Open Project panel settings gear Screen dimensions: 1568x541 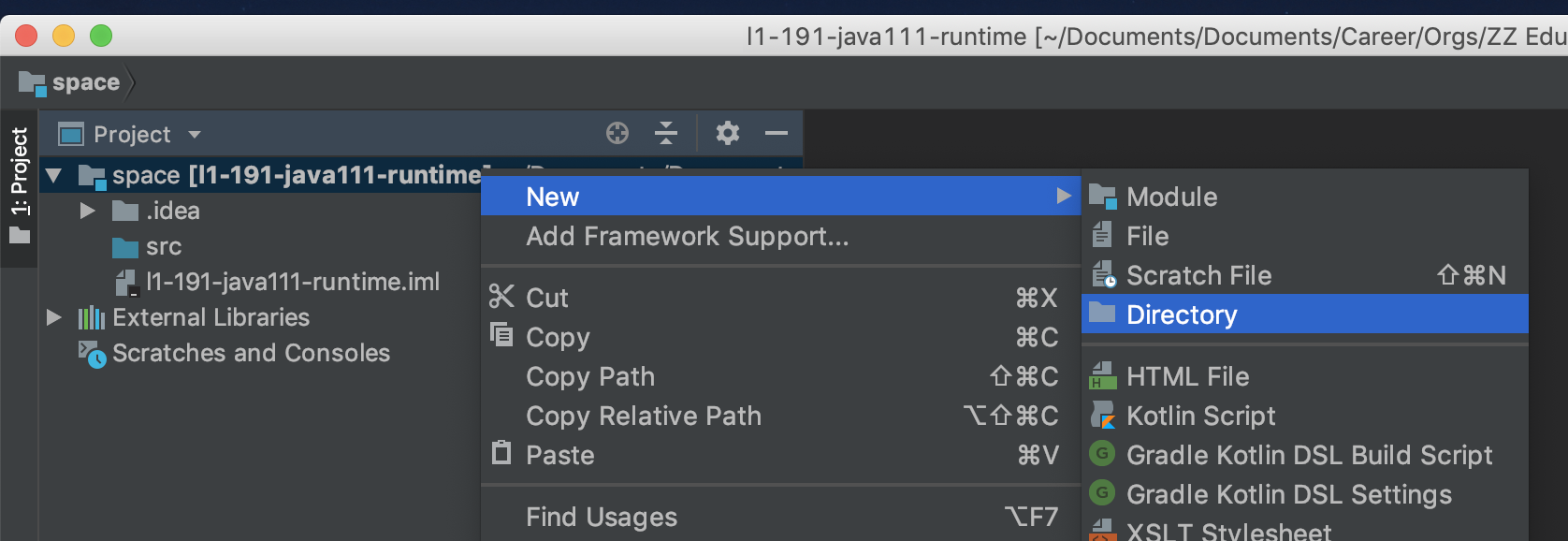click(x=728, y=134)
